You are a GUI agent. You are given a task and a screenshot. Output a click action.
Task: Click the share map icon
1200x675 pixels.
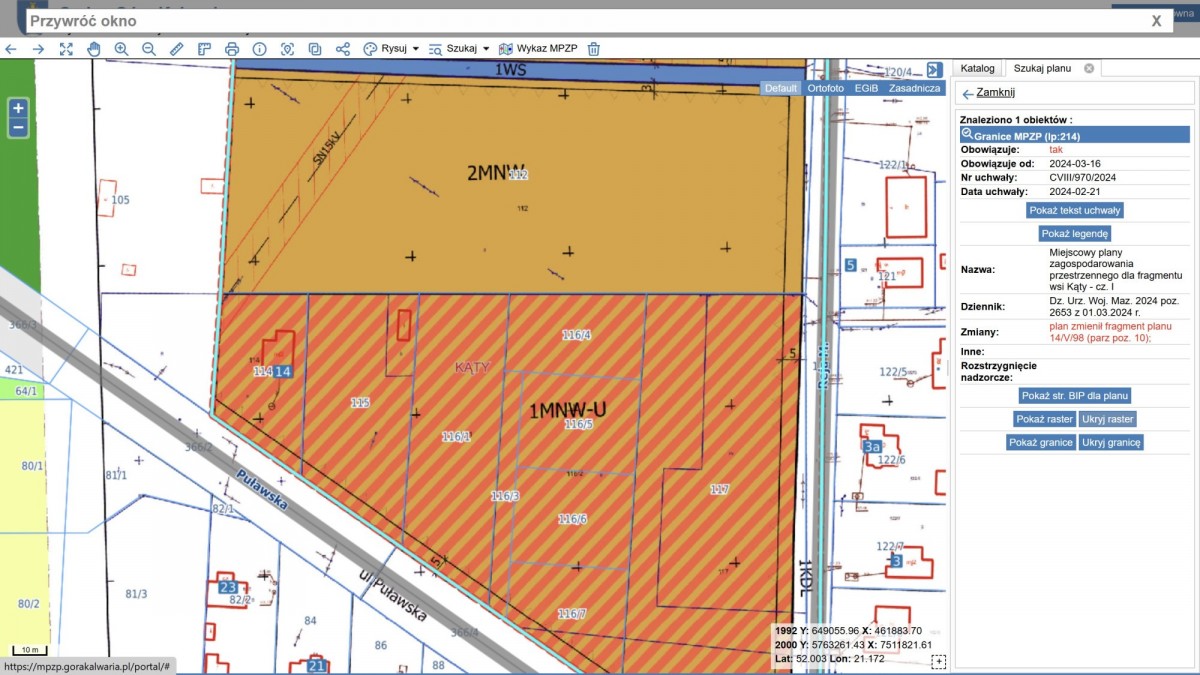point(343,49)
